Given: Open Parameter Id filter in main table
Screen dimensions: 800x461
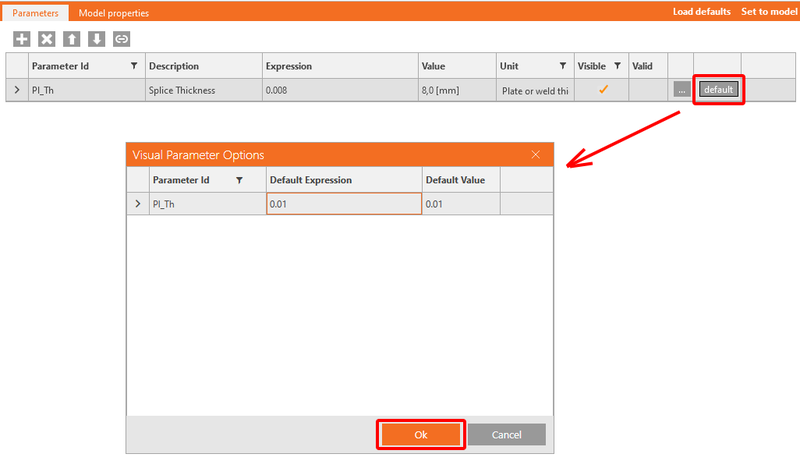Looking at the screenshot, I should click(134, 66).
